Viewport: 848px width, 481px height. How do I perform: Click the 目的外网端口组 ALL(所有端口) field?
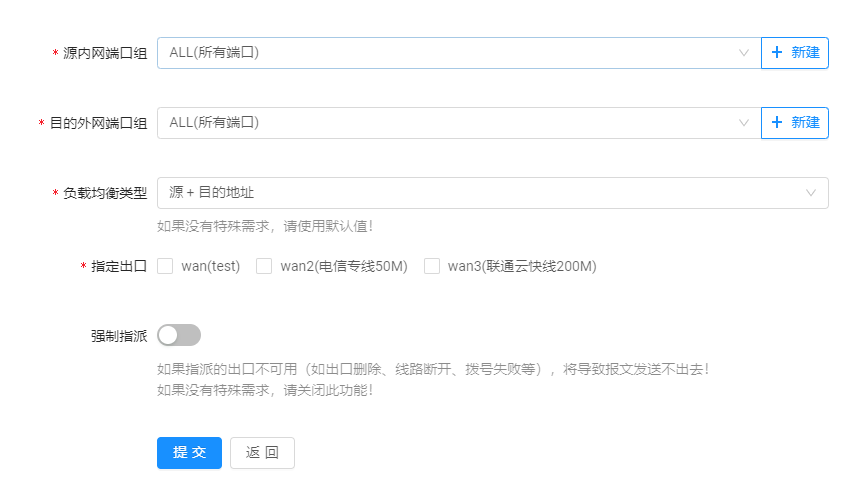coord(440,123)
